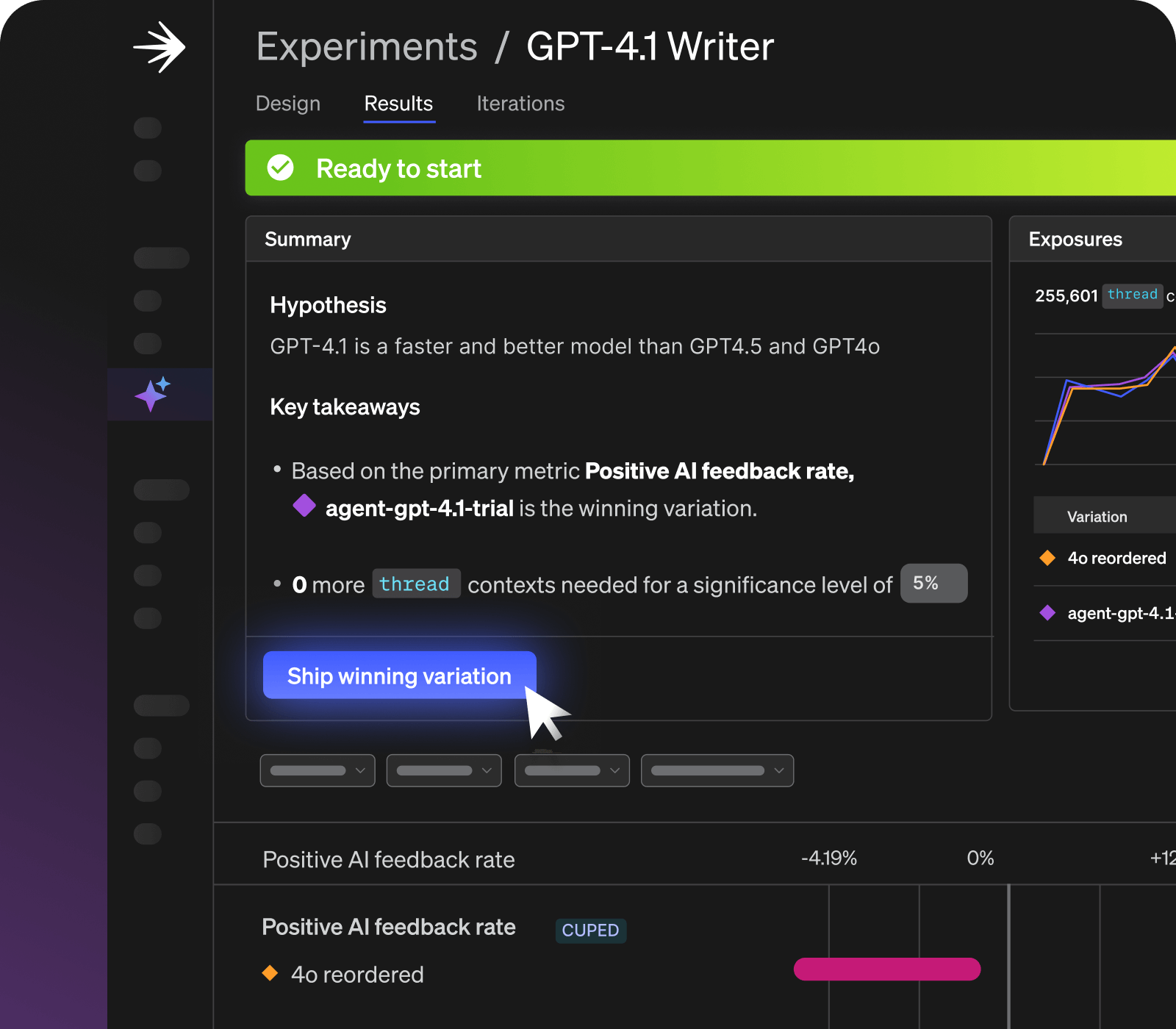
Task: Open the third filter dropdown below summary
Action: pos(572,770)
